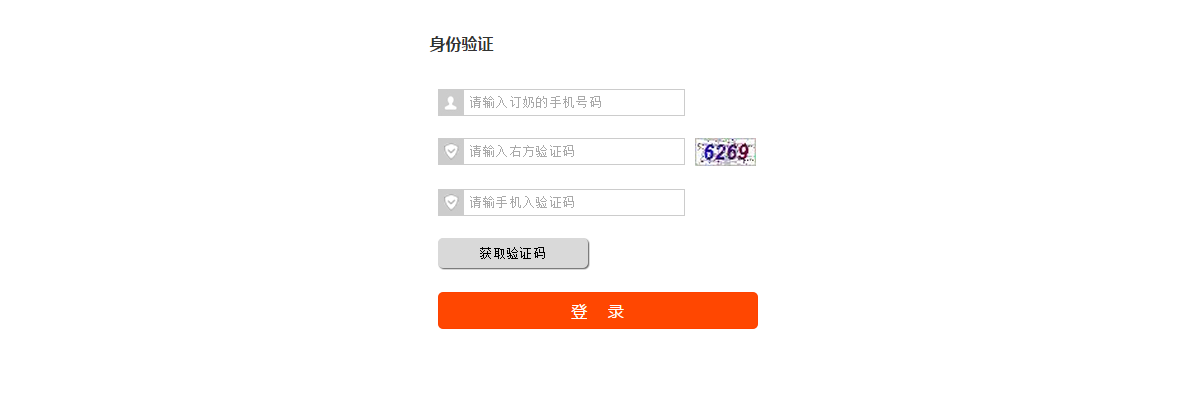Click the shield icon beside SMS code field
Screen dimensions: 1200x405
(451, 202)
